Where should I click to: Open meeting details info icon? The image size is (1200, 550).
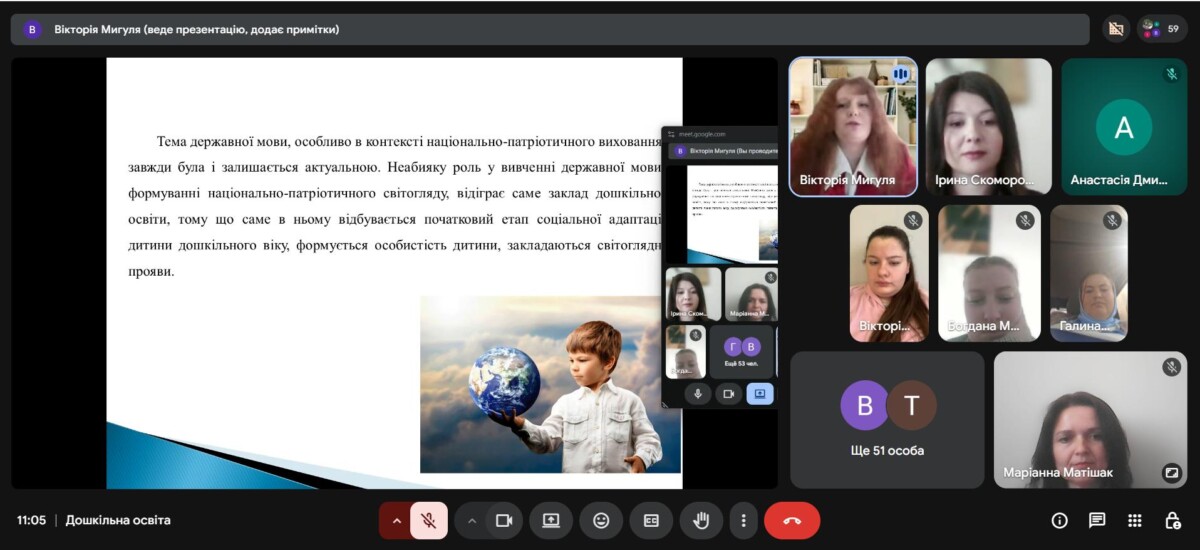[1059, 521]
